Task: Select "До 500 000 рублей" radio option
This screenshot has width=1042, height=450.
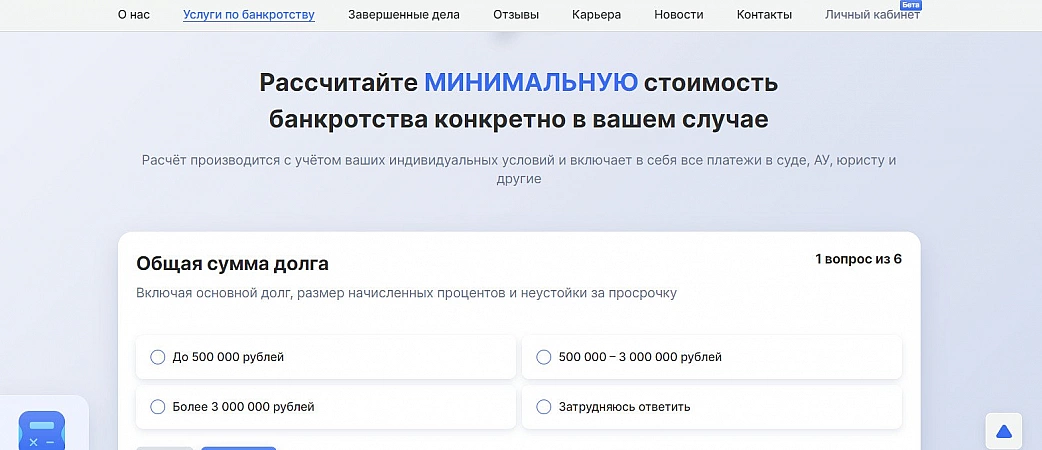Action: [157, 357]
